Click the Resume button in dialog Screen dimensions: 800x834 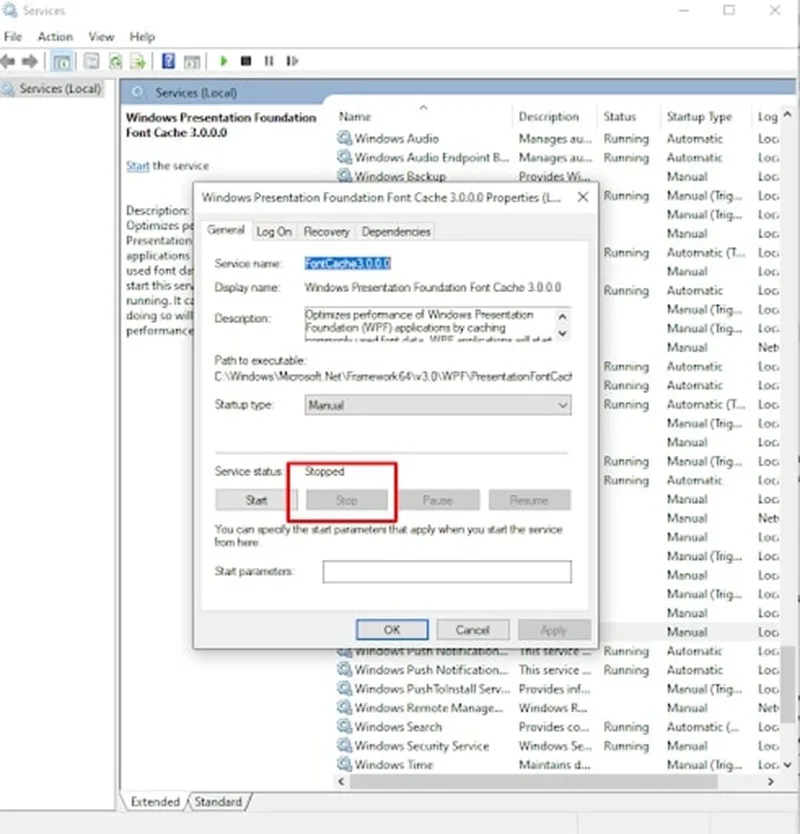tap(529, 500)
